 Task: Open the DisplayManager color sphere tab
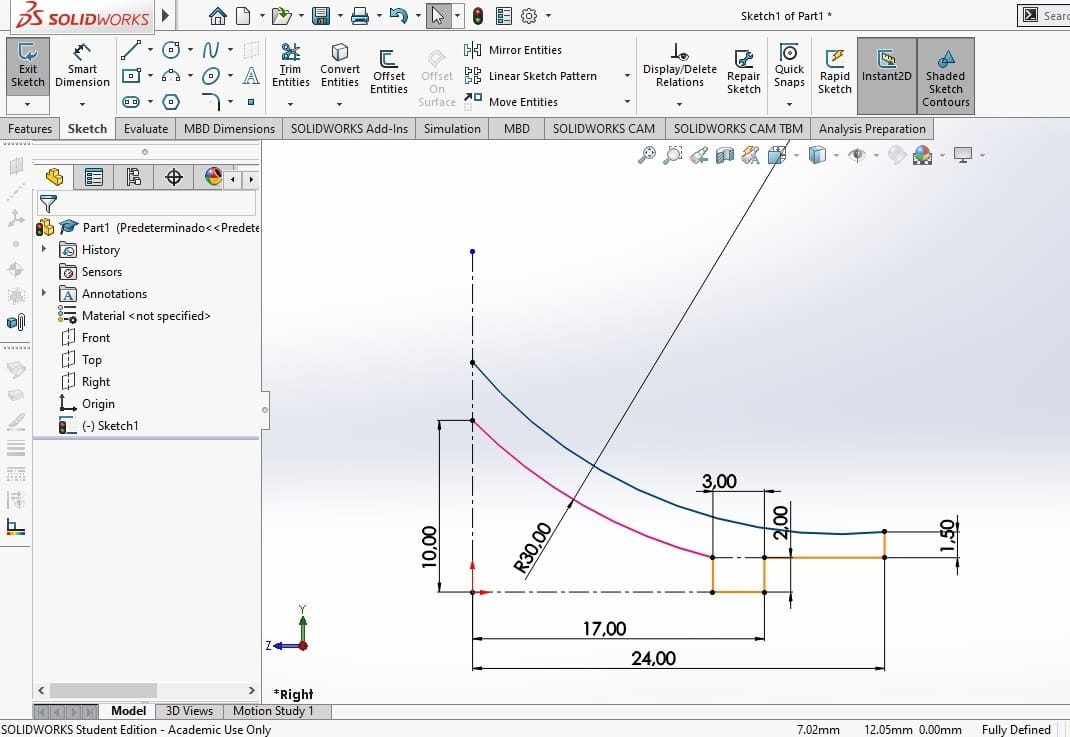click(212, 177)
